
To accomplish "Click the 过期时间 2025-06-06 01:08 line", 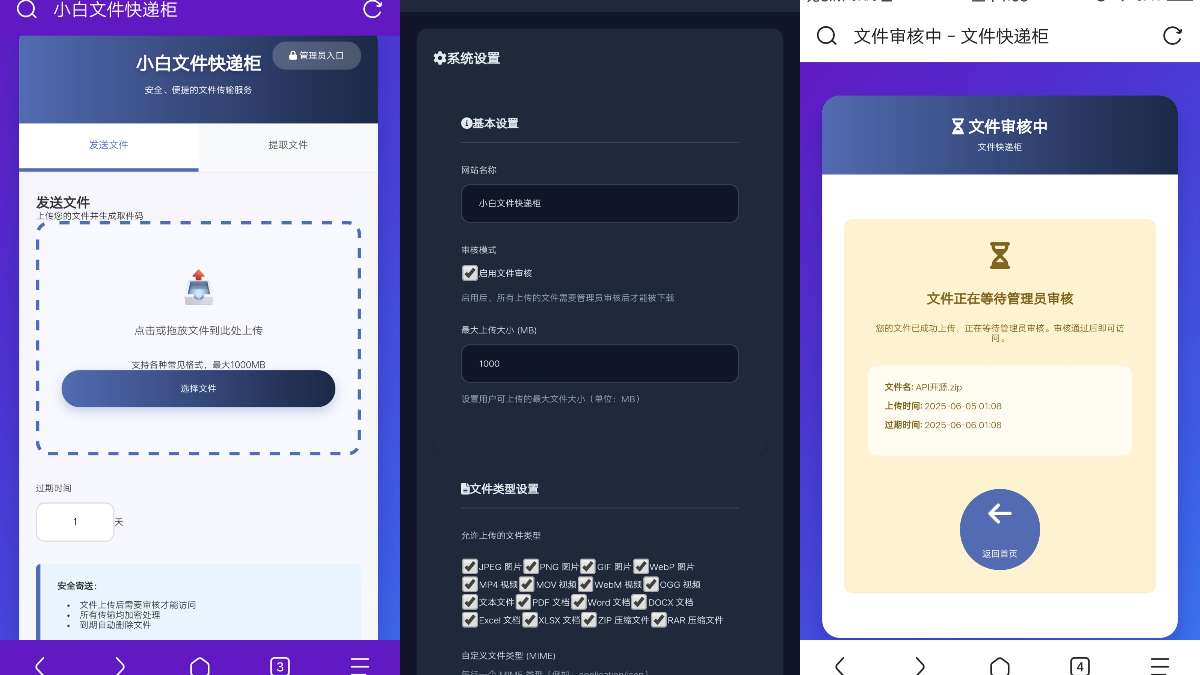I will coord(943,425).
